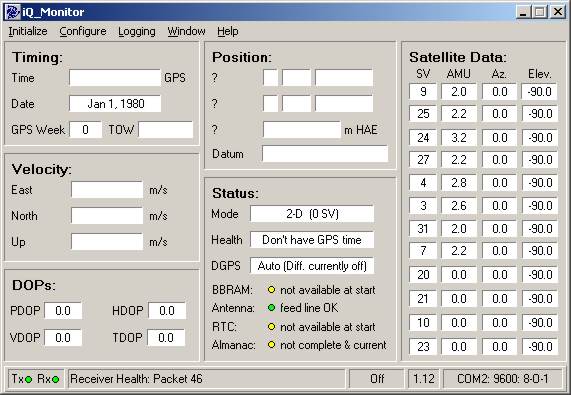Viewport: 571px width, 395px height.
Task: Open the Window menu
Action: pos(186,31)
